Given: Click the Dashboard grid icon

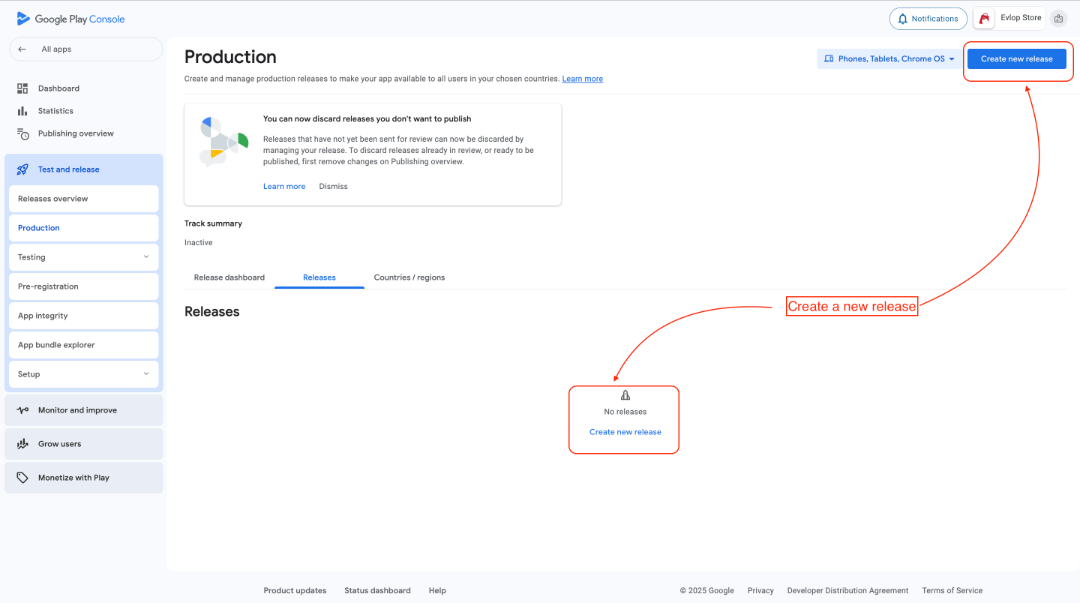Looking at the screenshot, I should [x=23, y=88].
